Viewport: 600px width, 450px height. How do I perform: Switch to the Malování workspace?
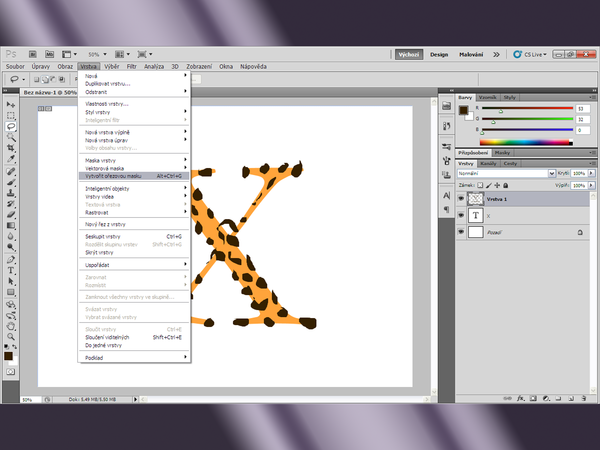pyautogui.click(x=473, y=54)
